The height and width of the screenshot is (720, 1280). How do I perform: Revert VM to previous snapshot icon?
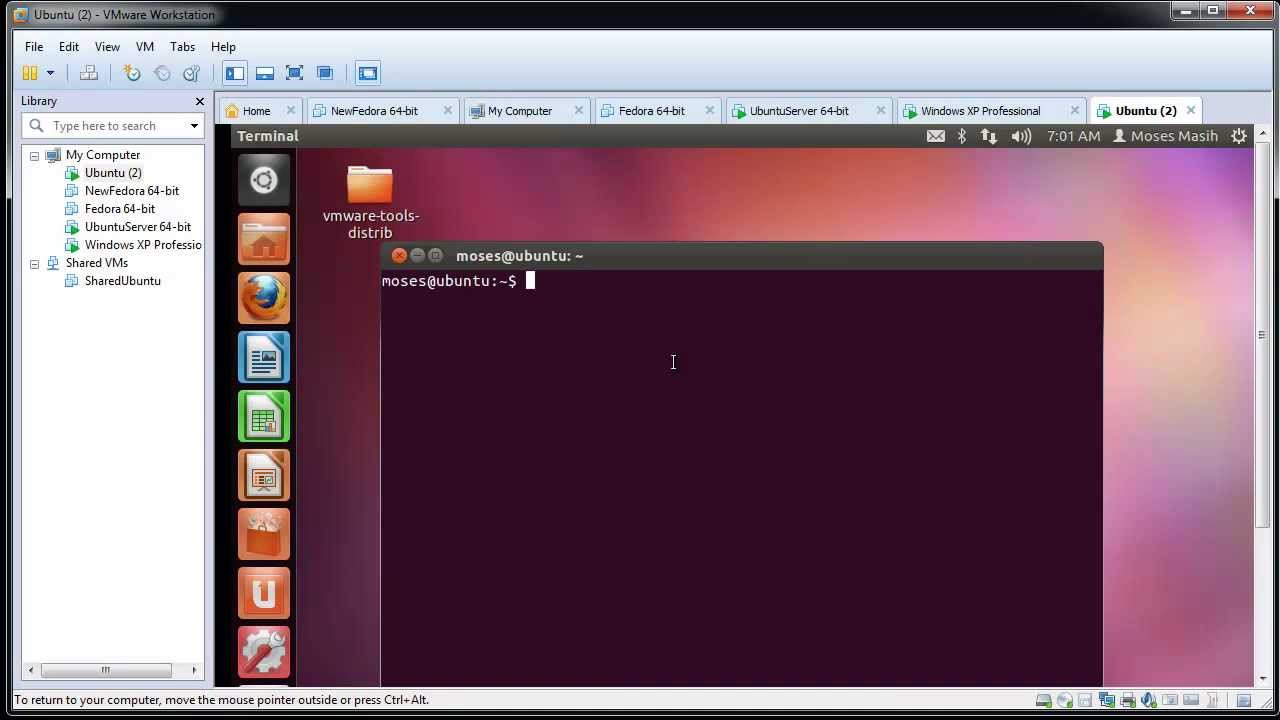pyautogui.click(x=162, y=73)
